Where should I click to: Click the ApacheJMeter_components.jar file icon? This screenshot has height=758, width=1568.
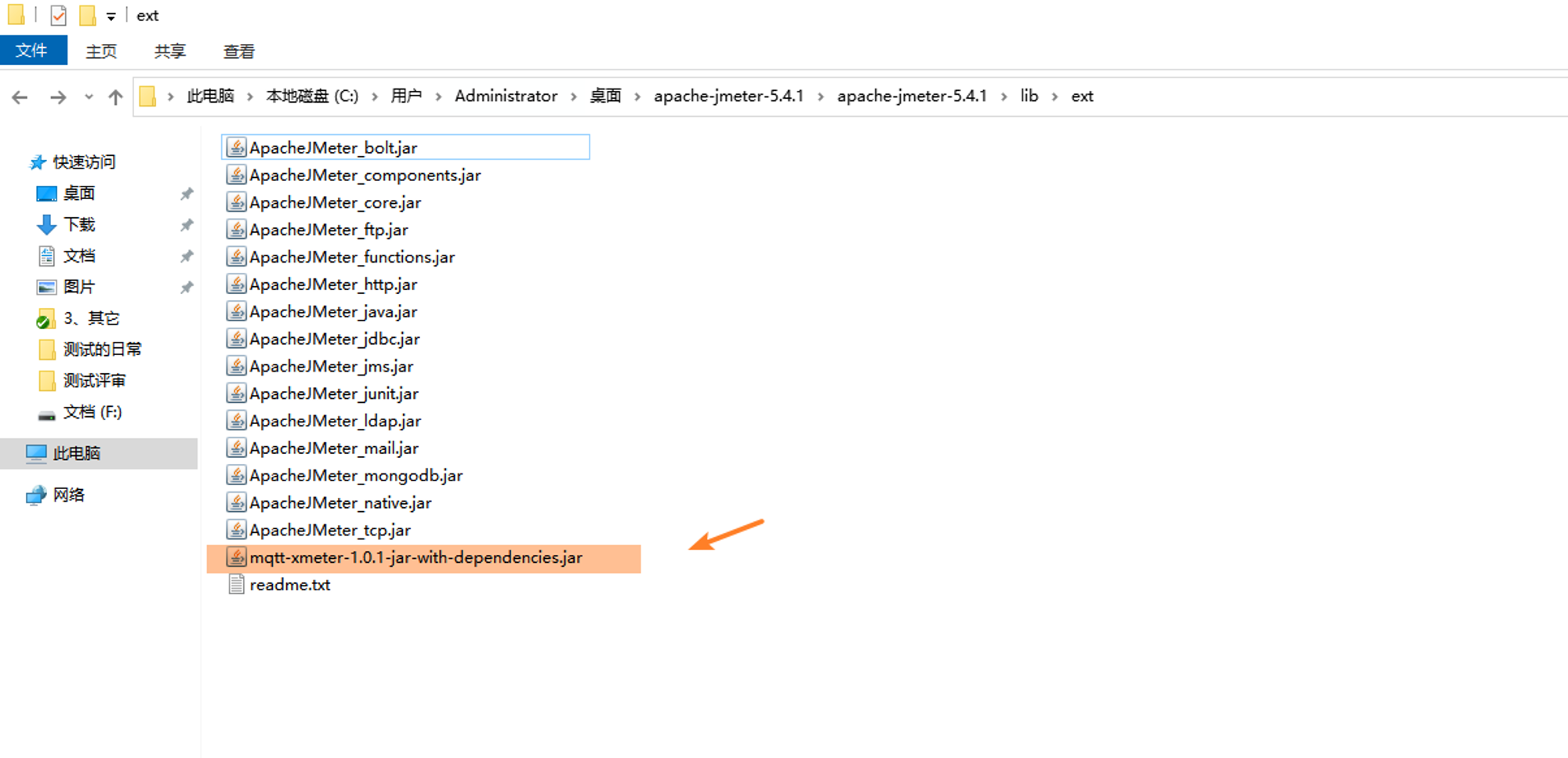(237, 175)
